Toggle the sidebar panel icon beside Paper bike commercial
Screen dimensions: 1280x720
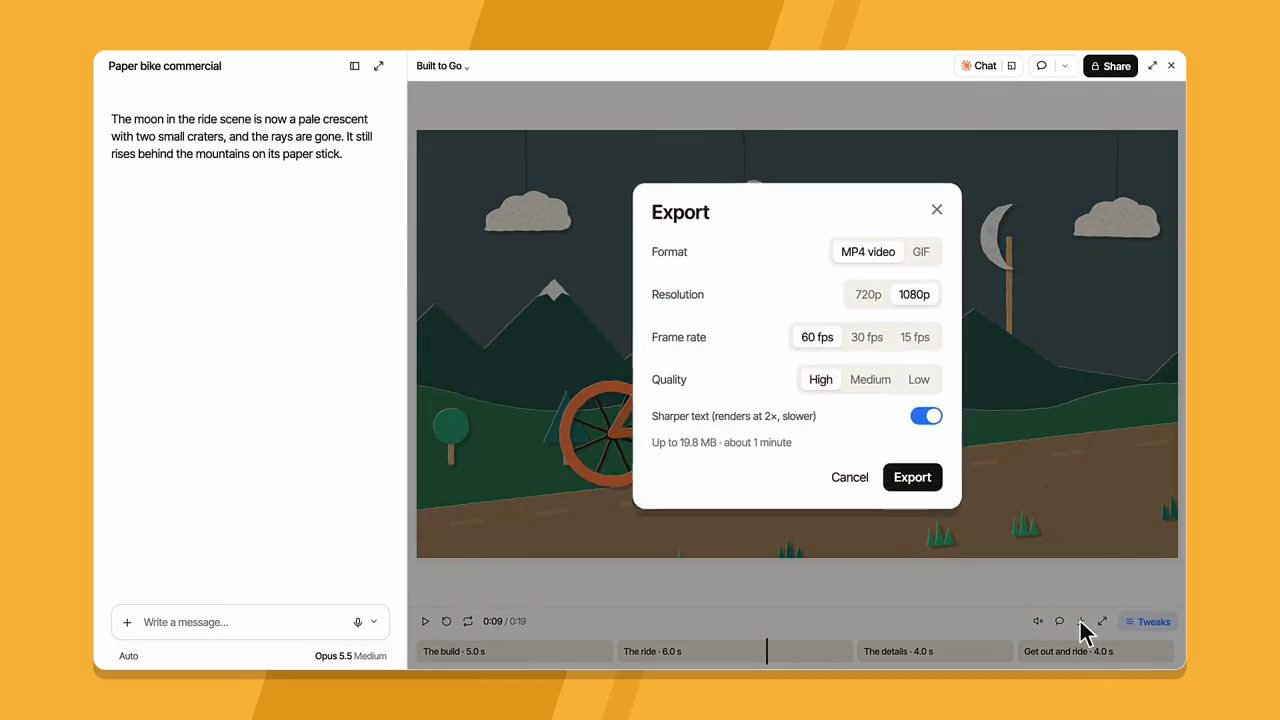(x=354, y=66)
